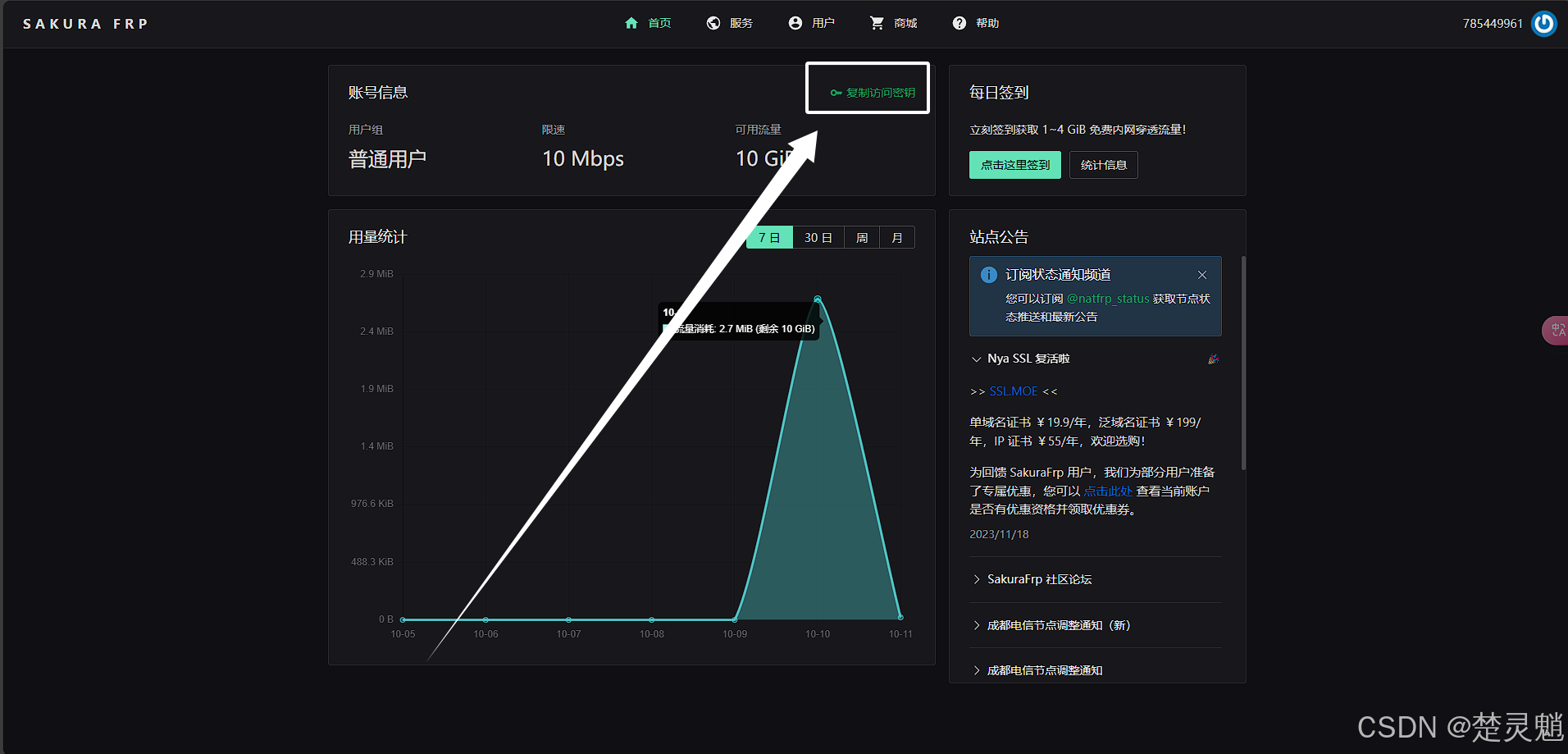Click the 每日签到 heading
This screenshot has width=1568, height=754.
(x=999, y=93)
